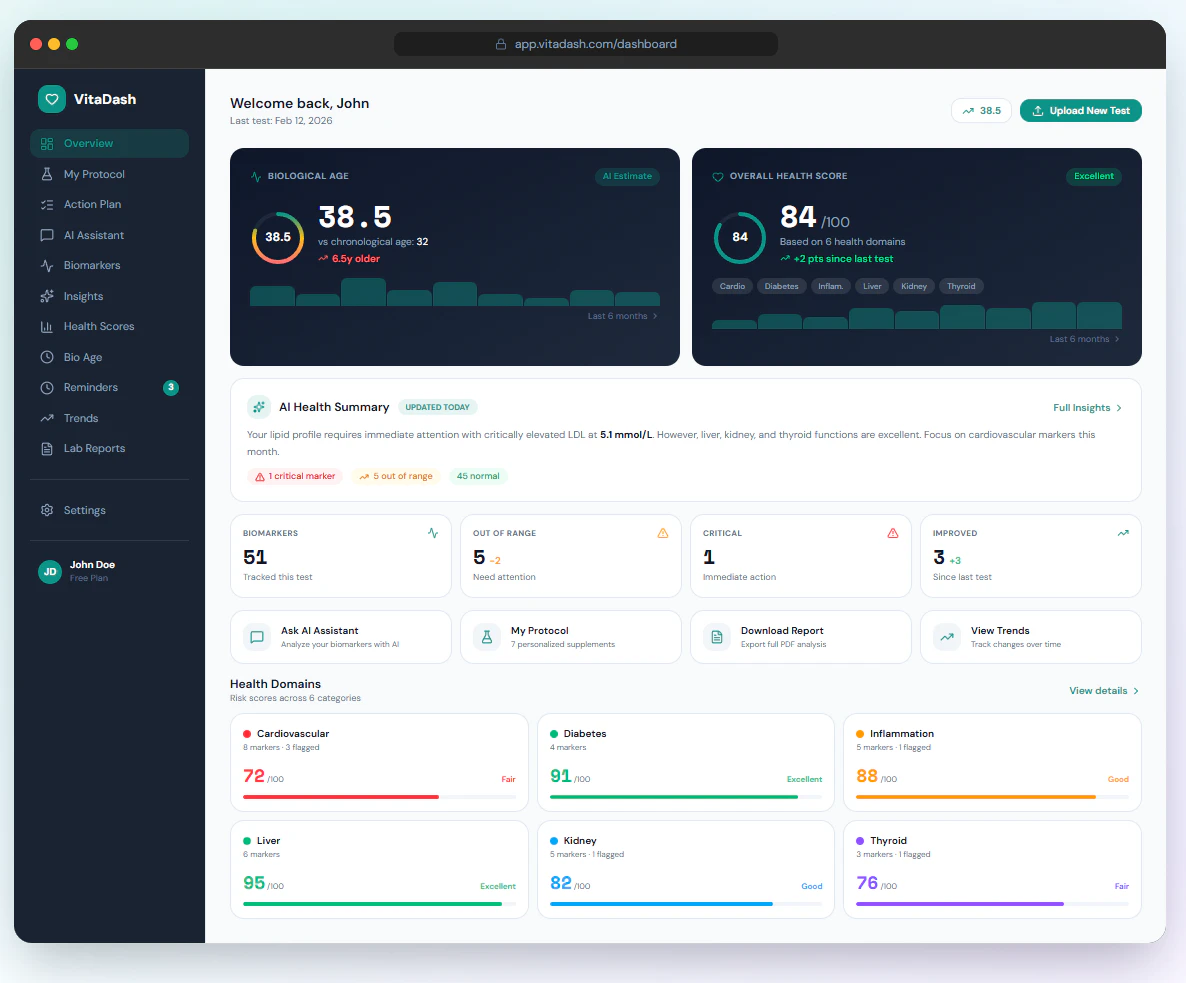
Task: Open My Protocol flask icon in sidebar
Action: point(47,174)
